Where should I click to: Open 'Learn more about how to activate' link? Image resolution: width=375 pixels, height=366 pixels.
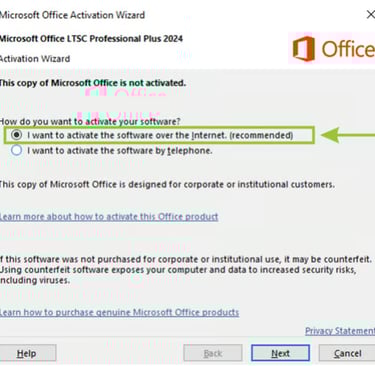[x=109, y=217]
